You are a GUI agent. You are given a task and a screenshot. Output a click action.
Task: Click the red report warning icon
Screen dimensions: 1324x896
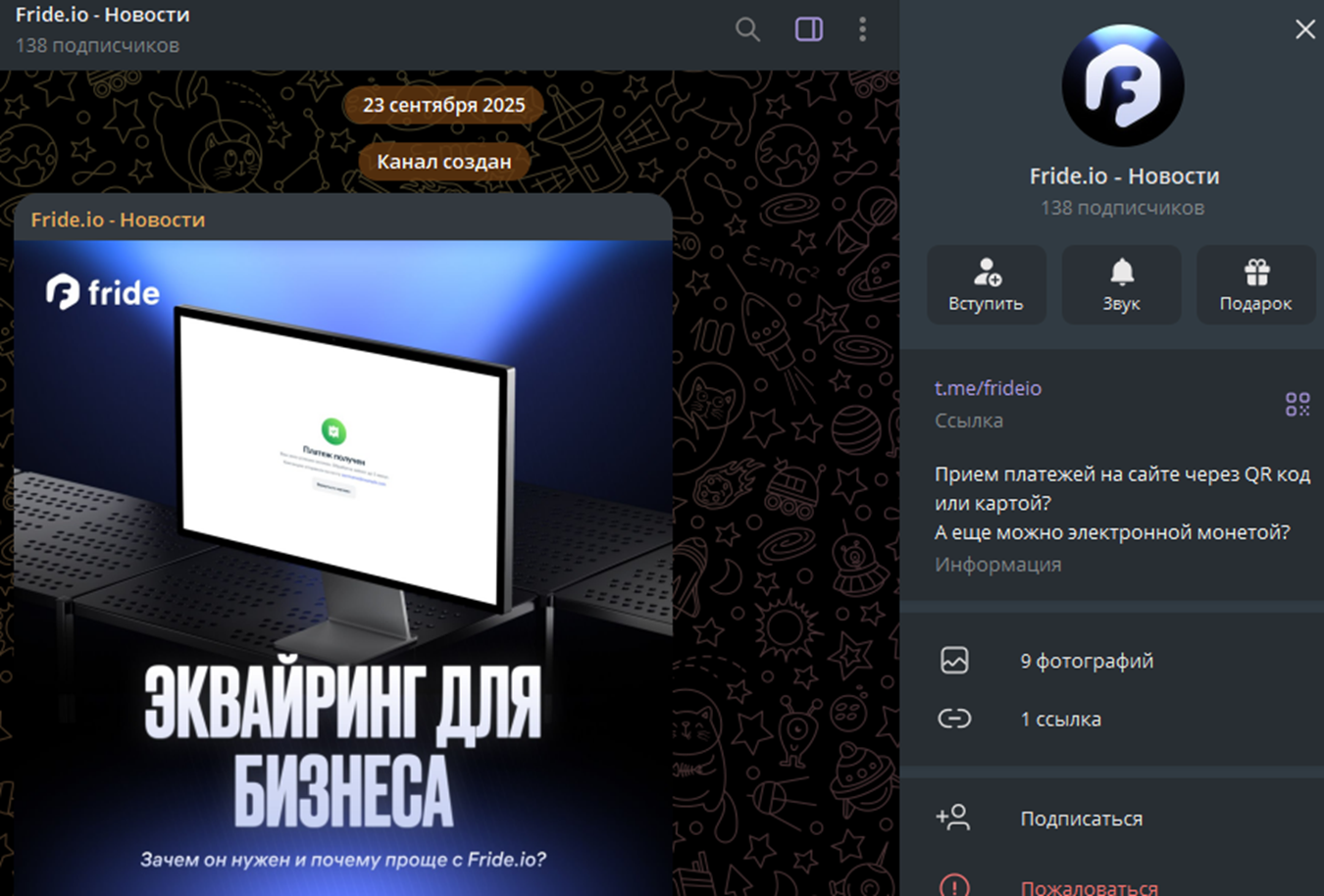954,885
